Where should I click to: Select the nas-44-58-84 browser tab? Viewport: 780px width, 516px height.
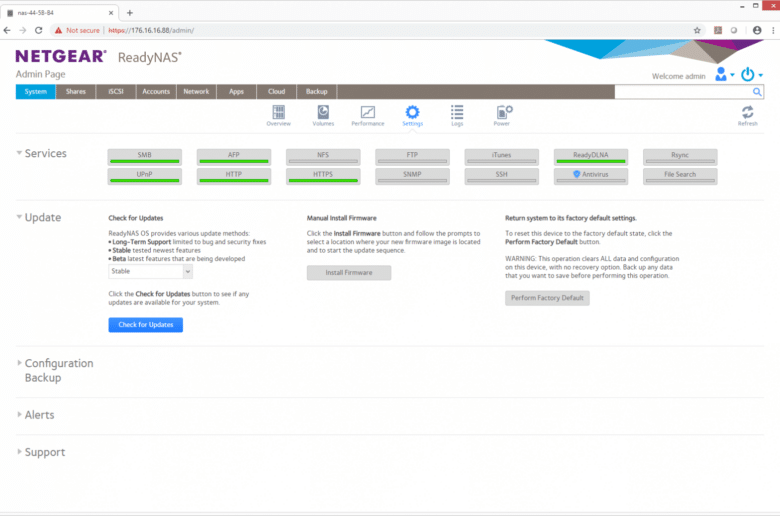(x=60, y=13)
